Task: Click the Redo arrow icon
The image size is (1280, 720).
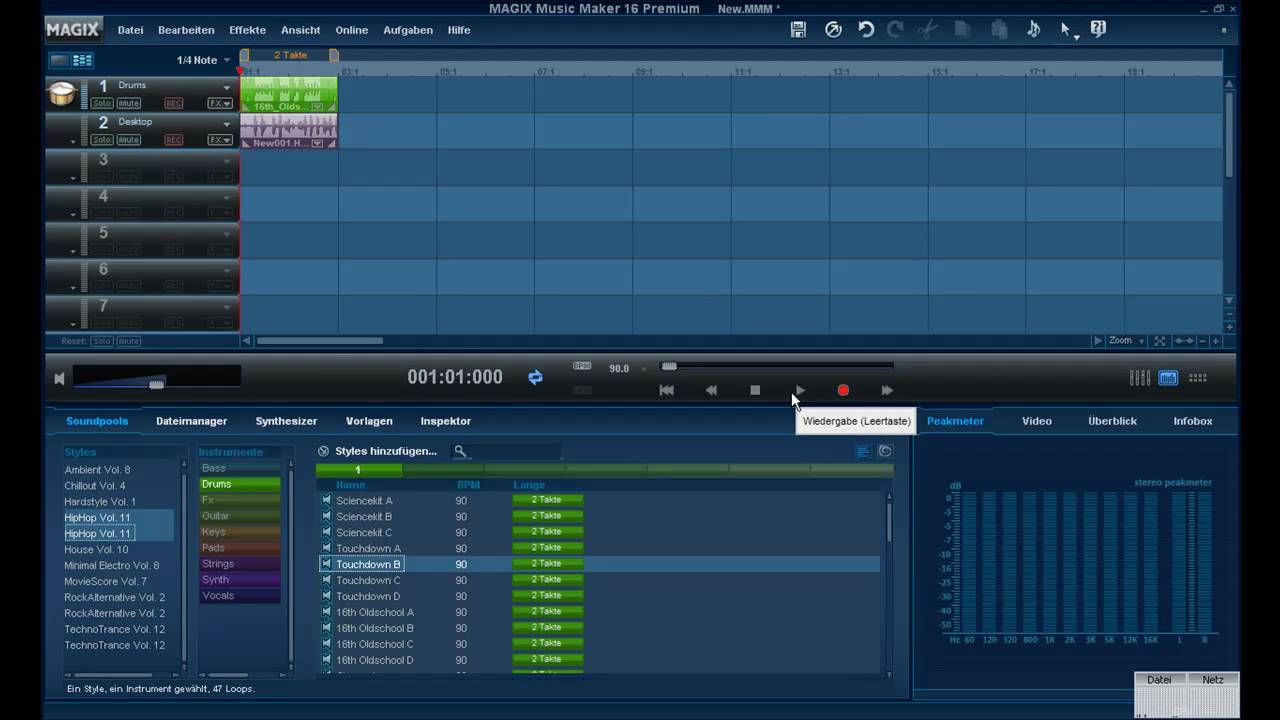Action: [x=896, y=30]
